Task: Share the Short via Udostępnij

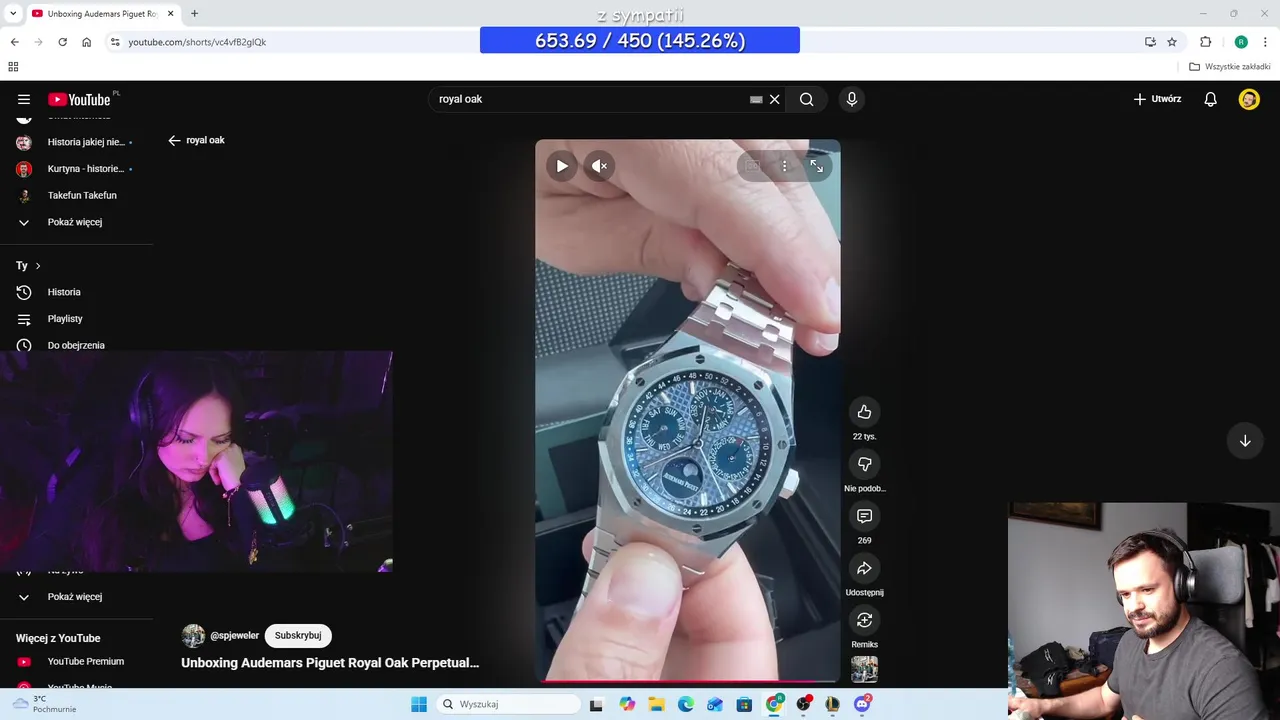Action: pyautogui.click(x=864, y=568)
